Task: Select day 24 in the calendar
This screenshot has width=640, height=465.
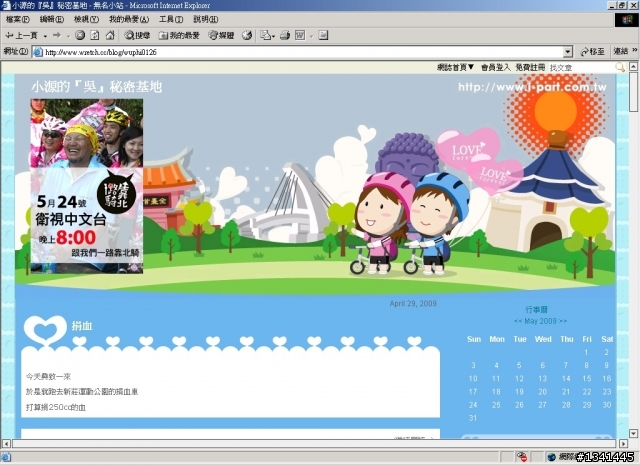Action: pyautogui.click(x=473, y=405)
